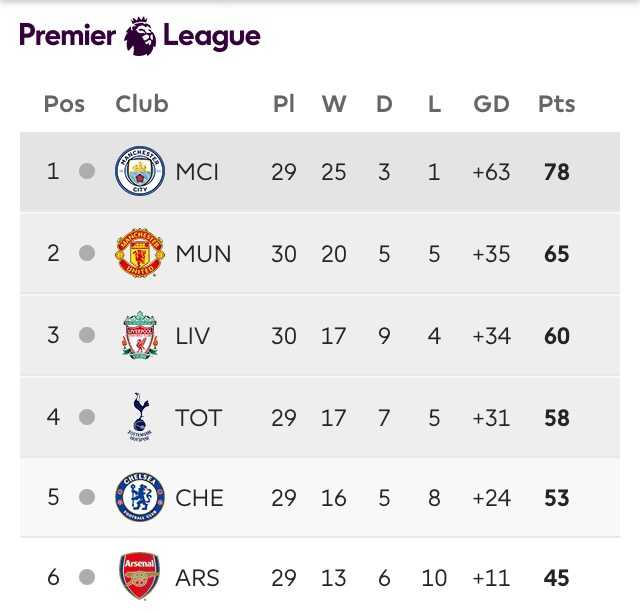Select the Pos column header
640x612 pixels.
tap(64, 104)
